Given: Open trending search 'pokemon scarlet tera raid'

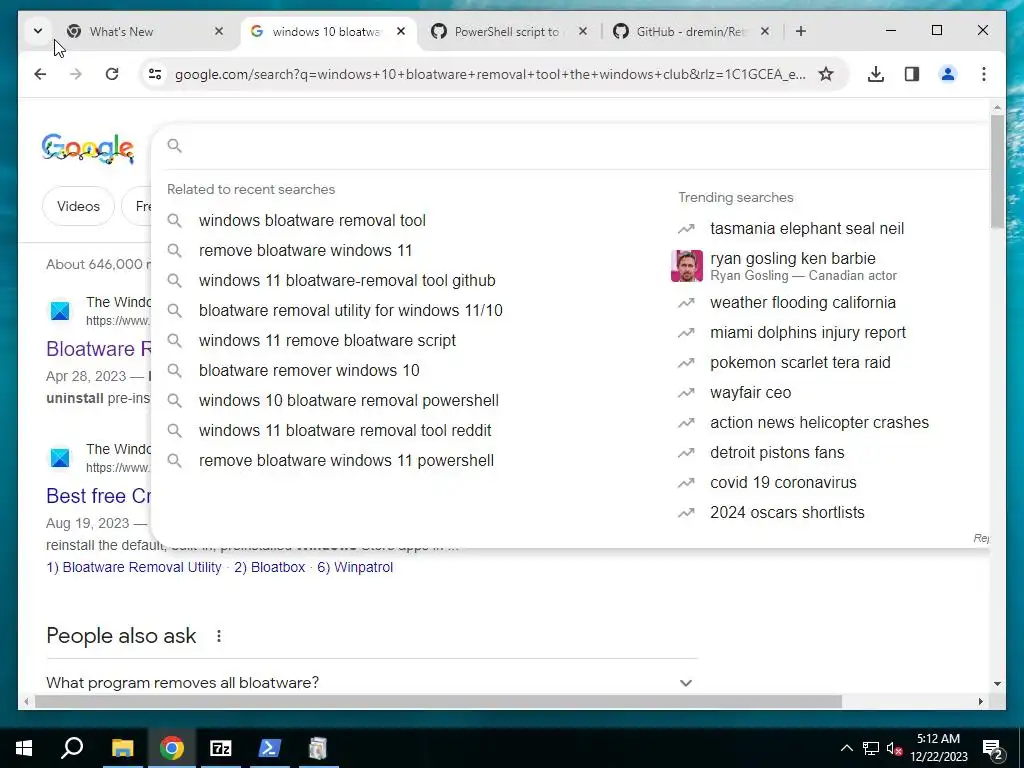Looking at the screenshot, I should pos(800,363).
